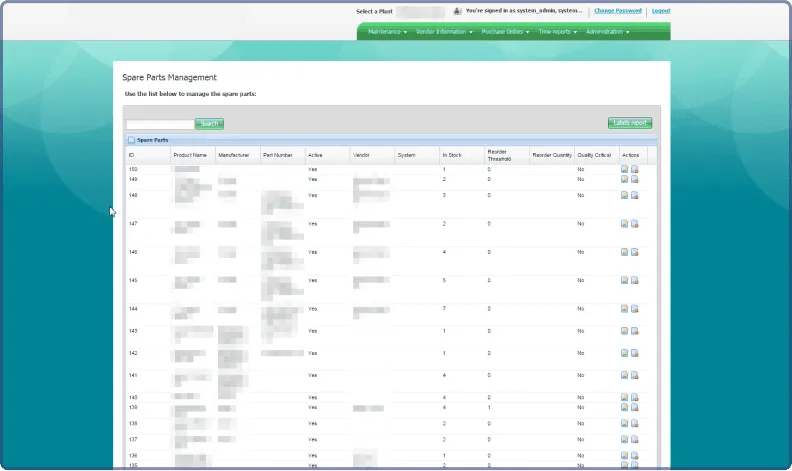Image resolution: width=792 pixels, height=471 pixels.
Task: Open the Time reports dropdown menu
Action: pyautogui.click(x=557, y=32)
